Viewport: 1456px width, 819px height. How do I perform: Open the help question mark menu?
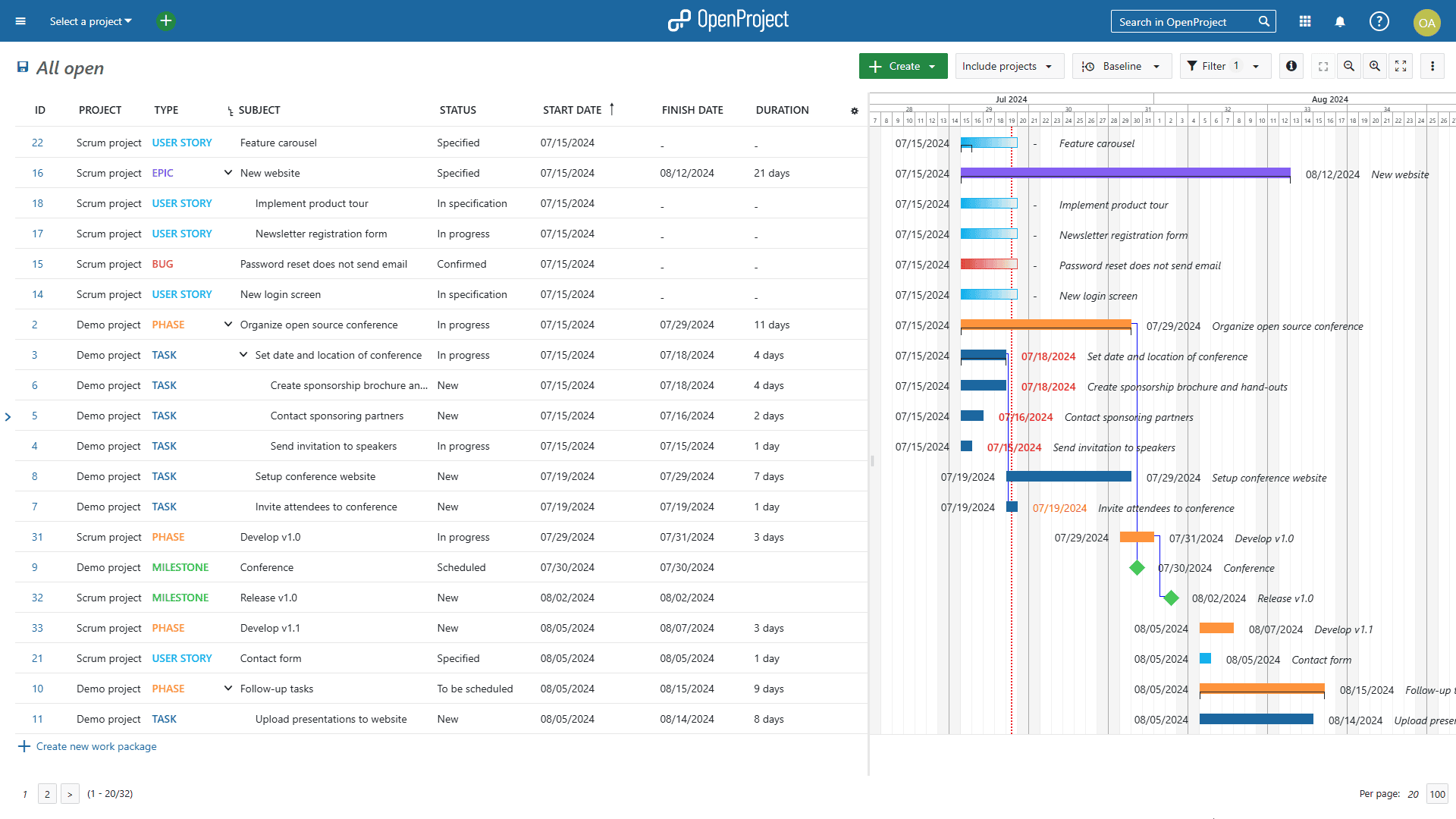pyautogui.click(x=1379, y=21)
